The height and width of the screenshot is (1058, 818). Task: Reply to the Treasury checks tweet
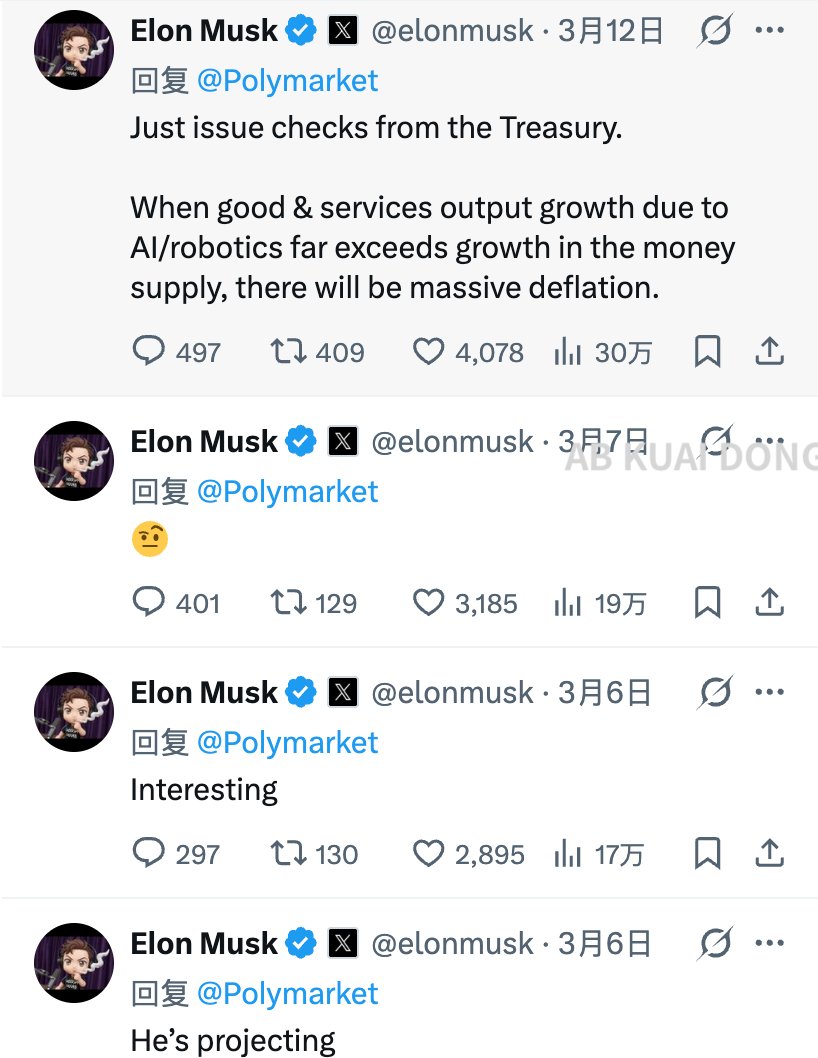[148, 352]
